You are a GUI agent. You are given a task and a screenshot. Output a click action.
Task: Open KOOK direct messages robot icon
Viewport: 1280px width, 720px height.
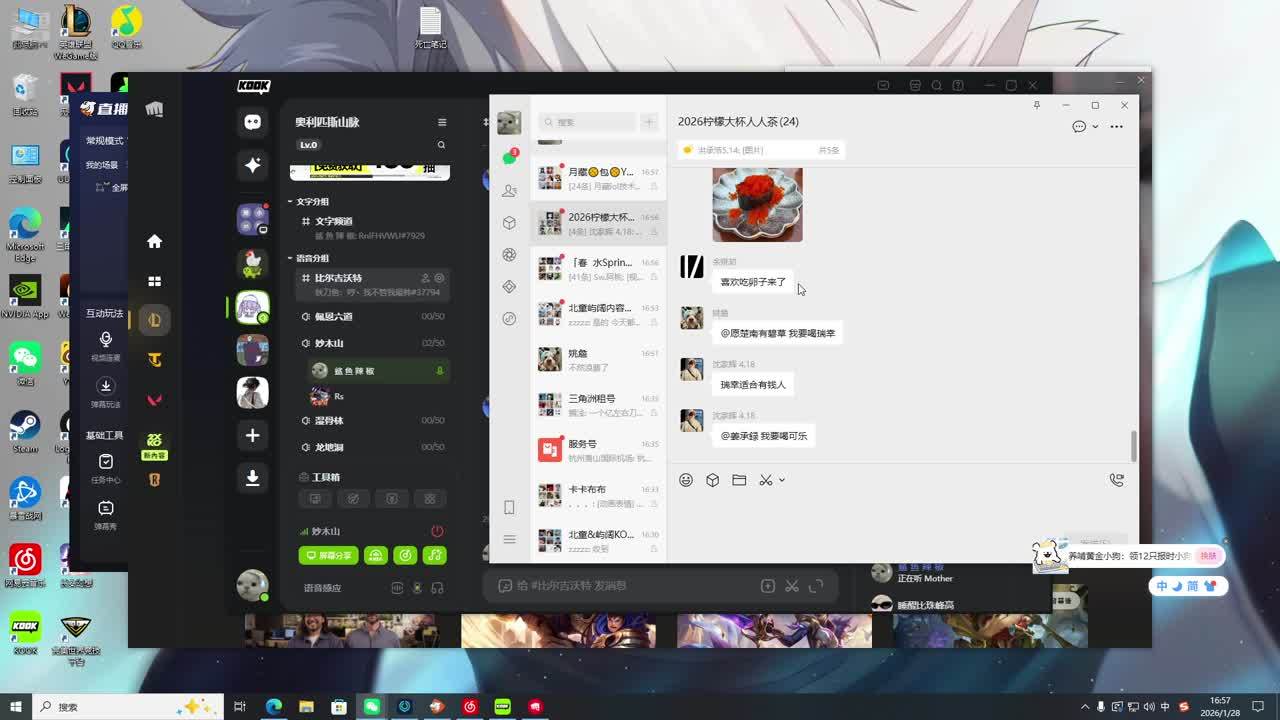click(x=252, y=122)
